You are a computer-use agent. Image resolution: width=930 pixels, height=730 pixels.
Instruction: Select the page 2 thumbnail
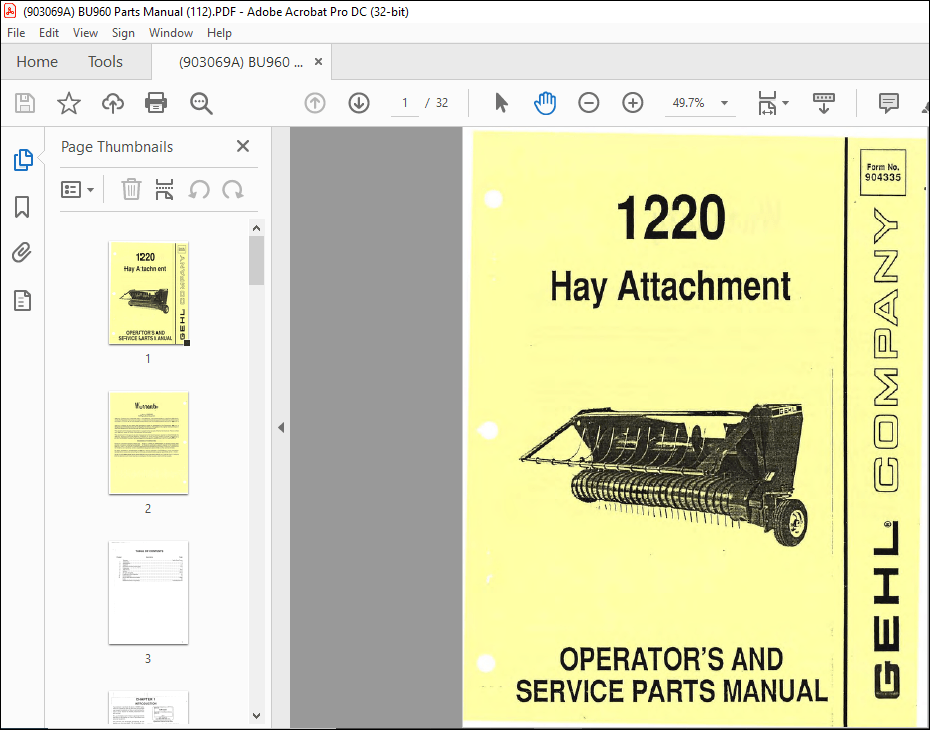148,443
